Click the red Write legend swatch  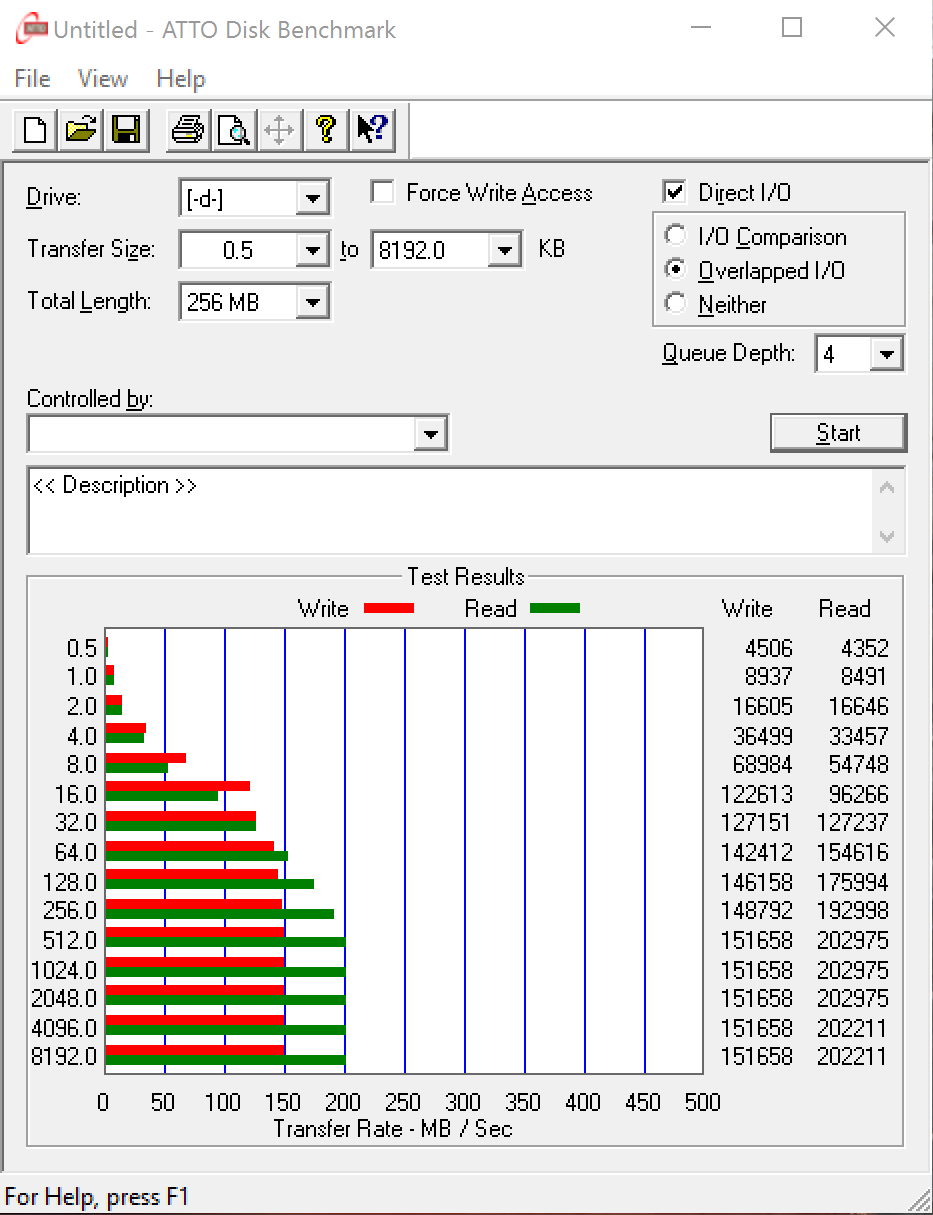coord(388,608)
